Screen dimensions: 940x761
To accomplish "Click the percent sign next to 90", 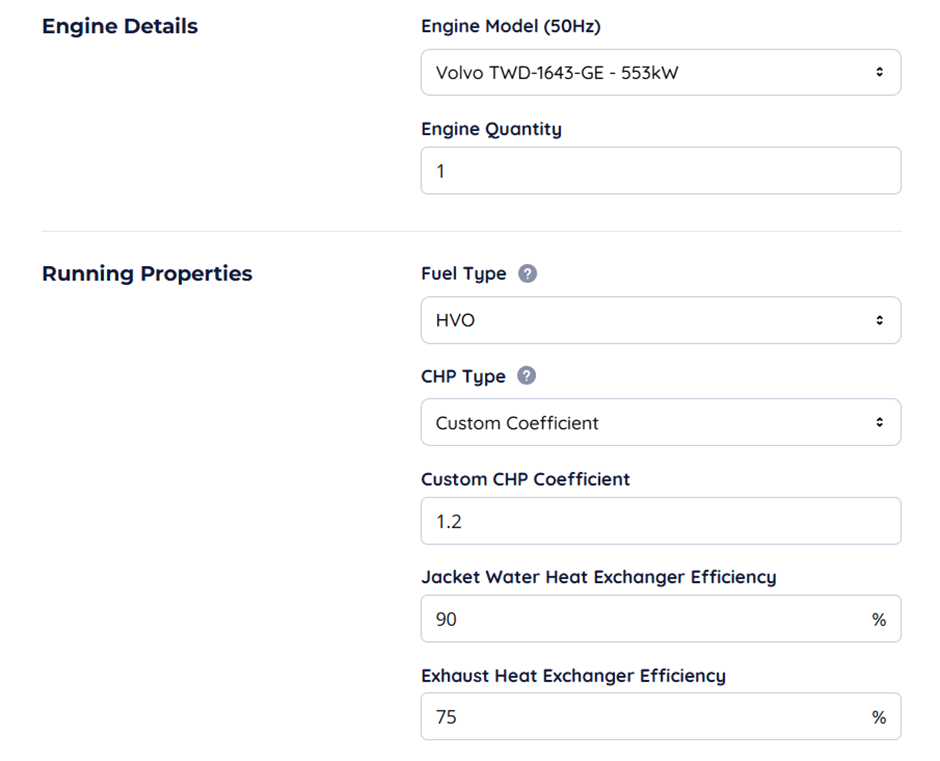I will coord(878,618).
